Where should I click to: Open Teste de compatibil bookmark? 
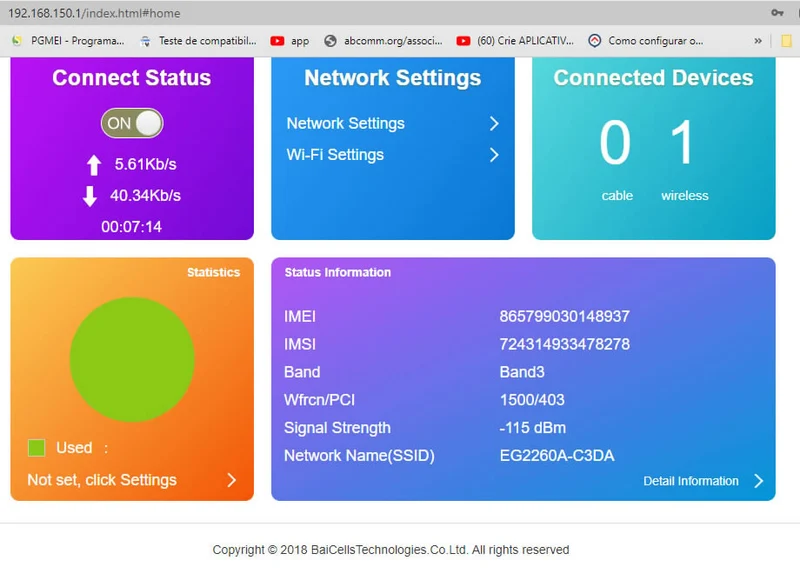[x=198, y=41]
